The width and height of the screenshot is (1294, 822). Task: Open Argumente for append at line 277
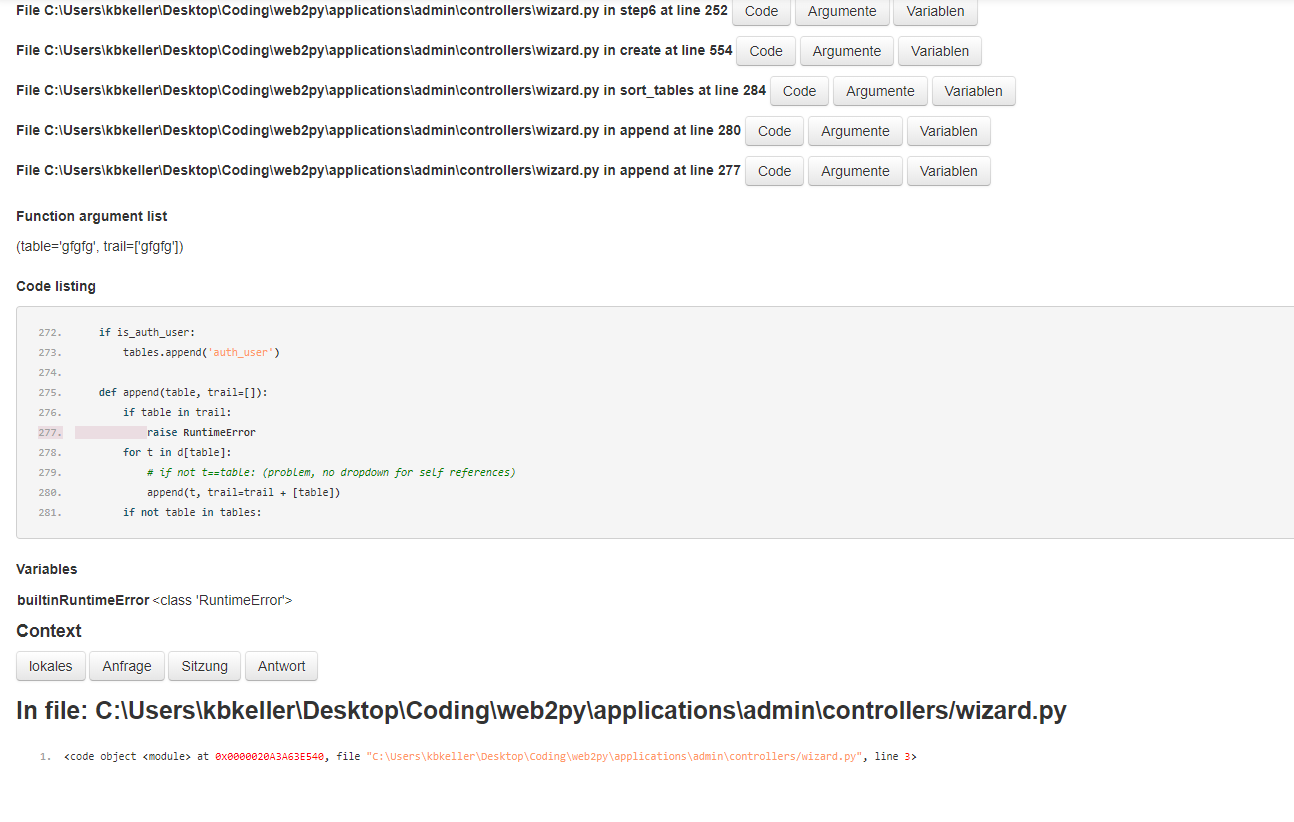pos(855,170)
